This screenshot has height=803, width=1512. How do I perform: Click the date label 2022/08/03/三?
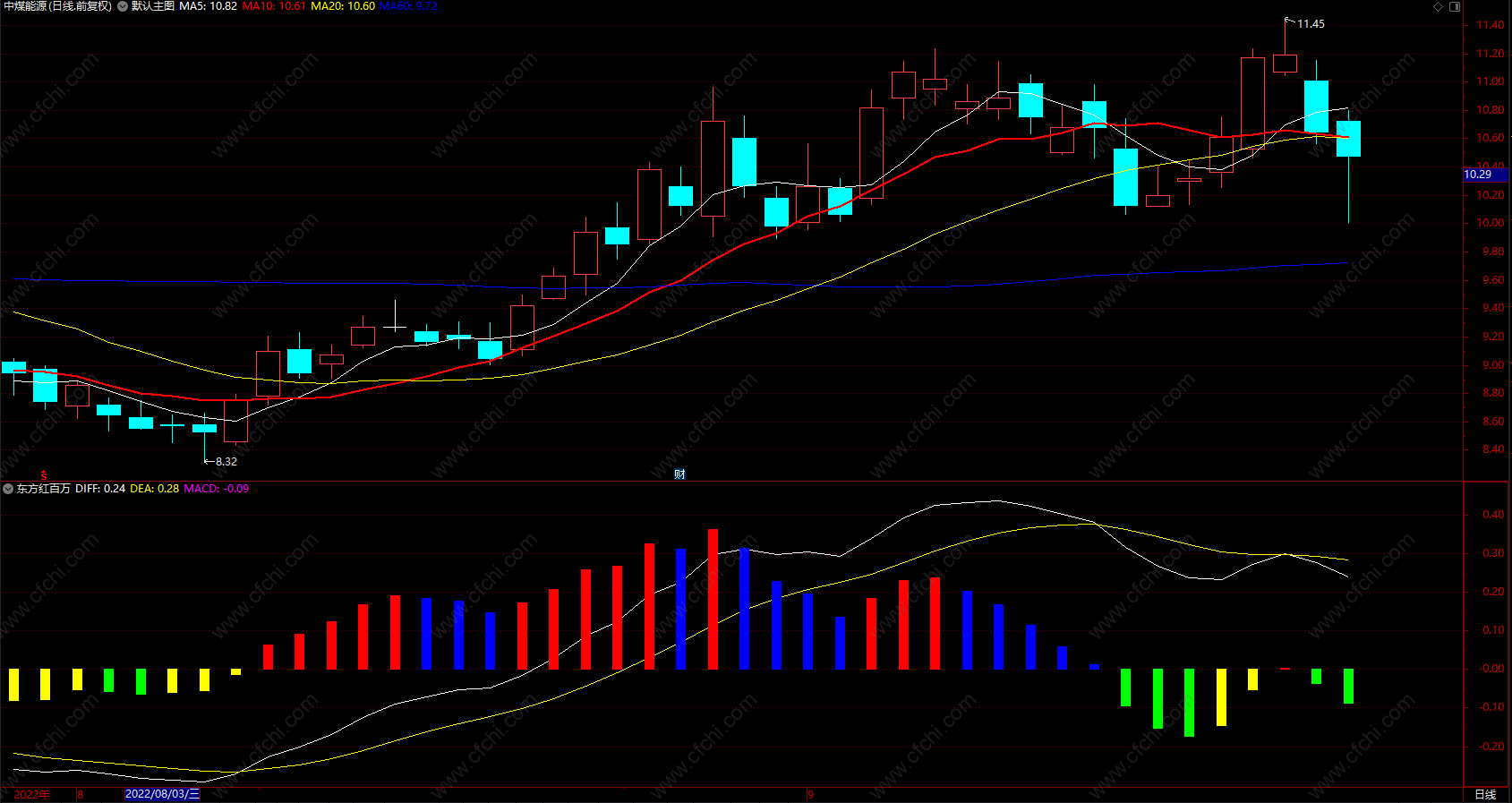click(162, 794)
